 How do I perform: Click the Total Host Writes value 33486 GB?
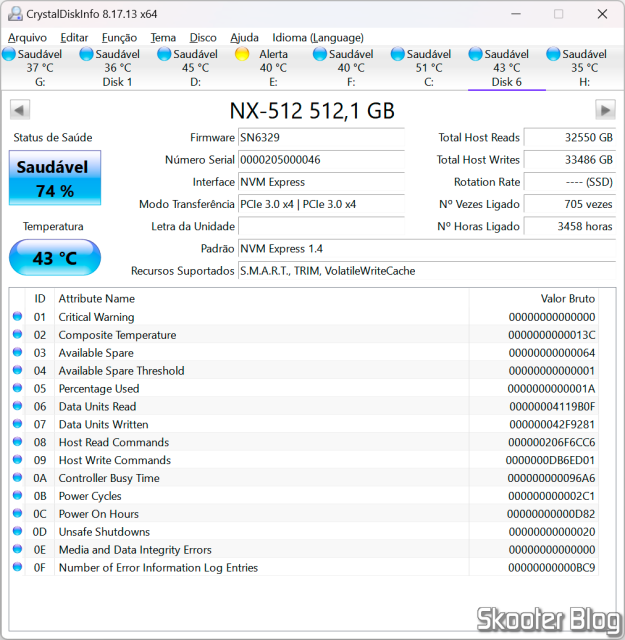click(570, 160)
